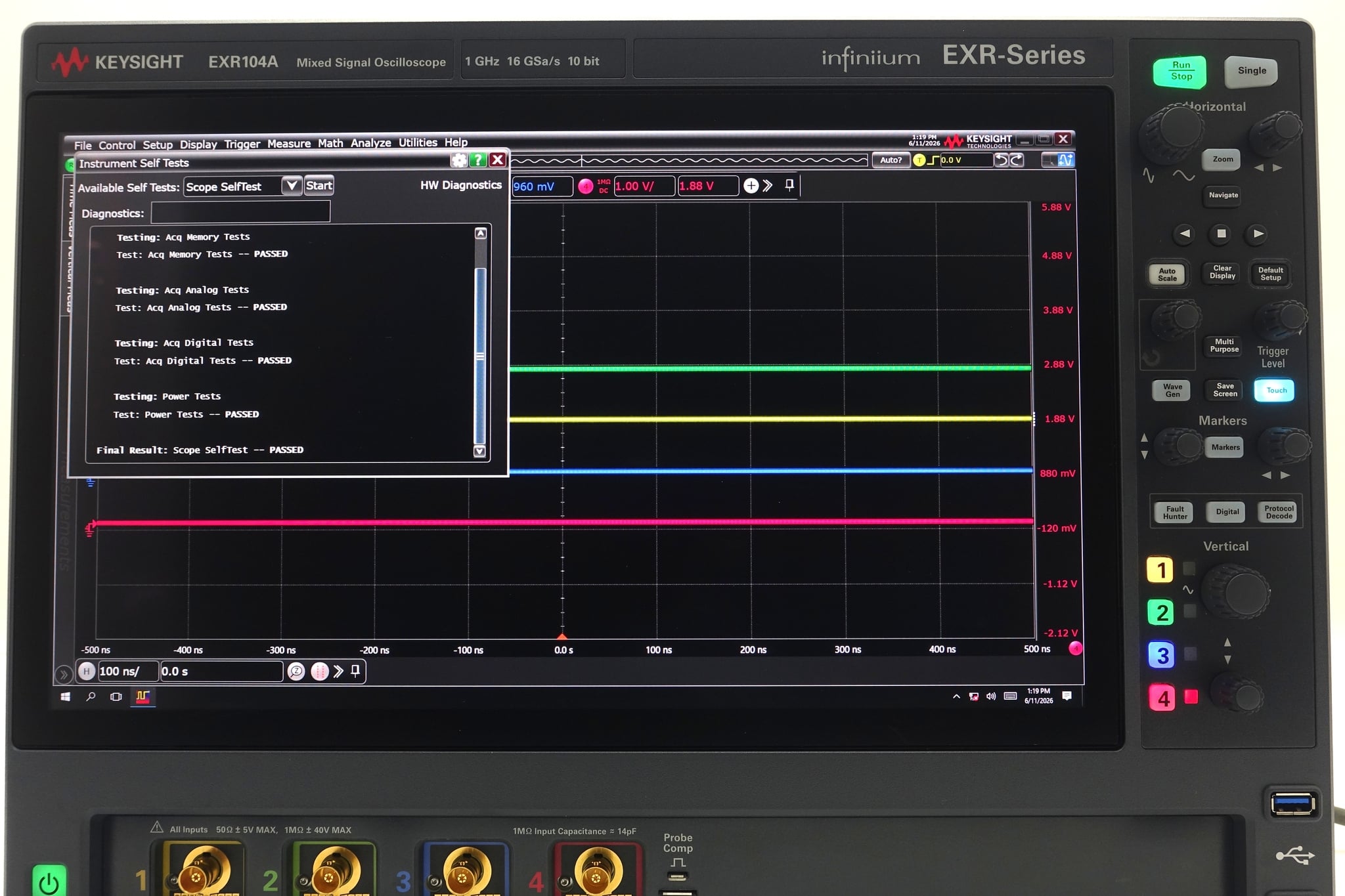Click the rising edge trigger slope icon
The width and height of the screenshot is (1345, 896).
933,160
